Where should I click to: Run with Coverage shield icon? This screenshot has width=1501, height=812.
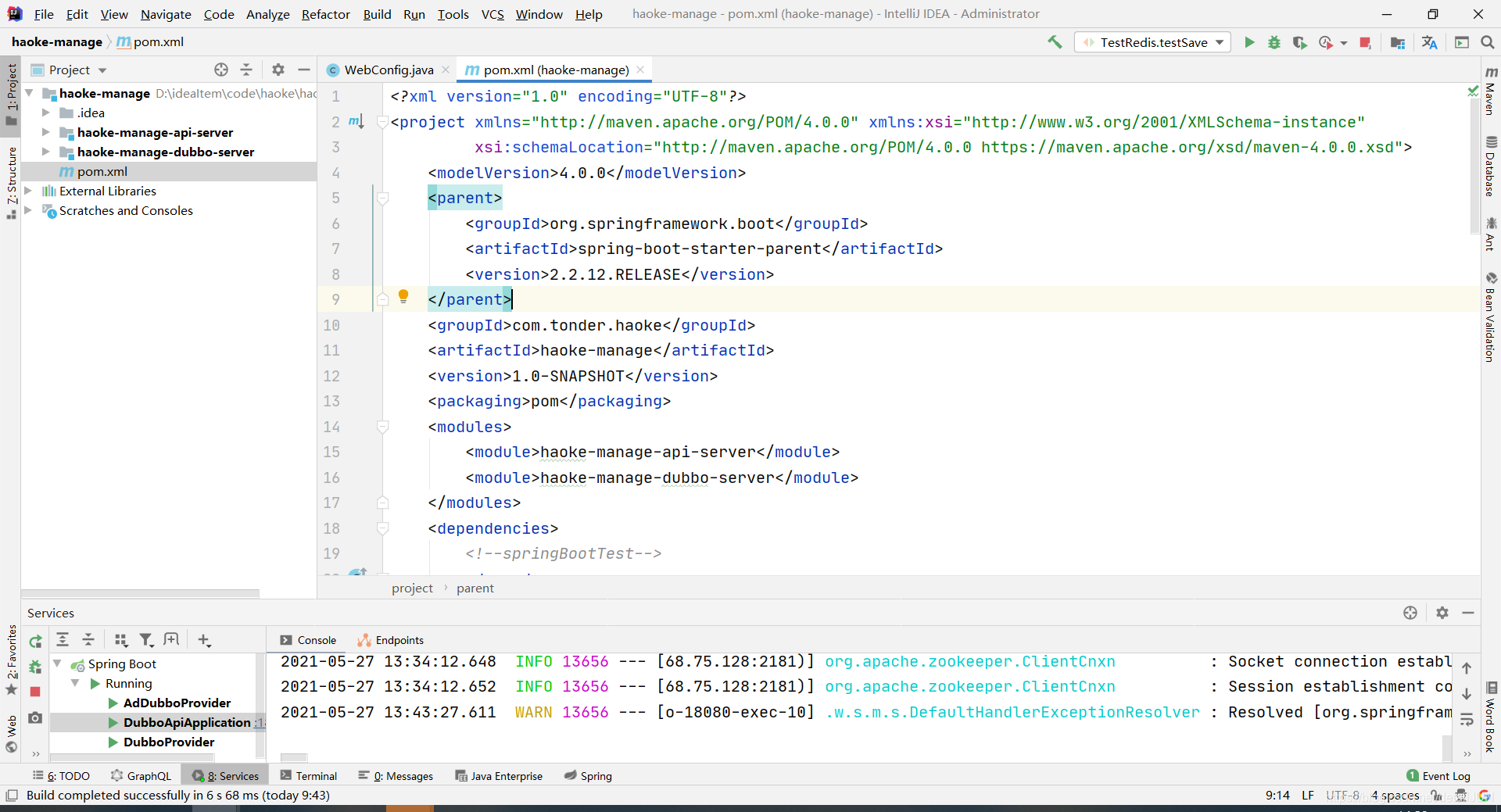pos(1299,42)
